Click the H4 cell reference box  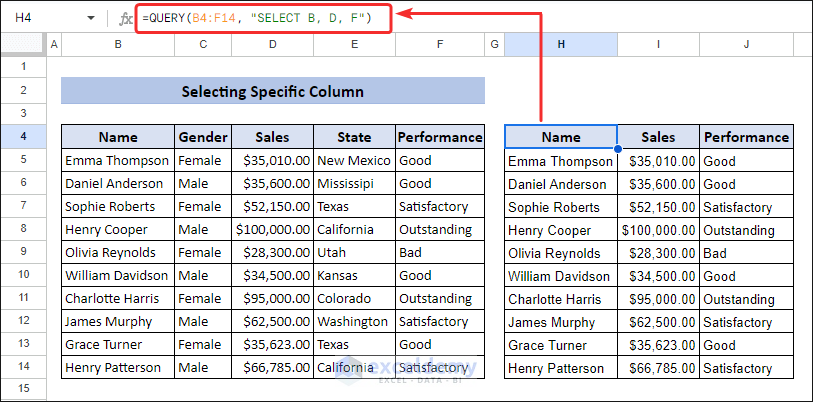coord(40,18)
